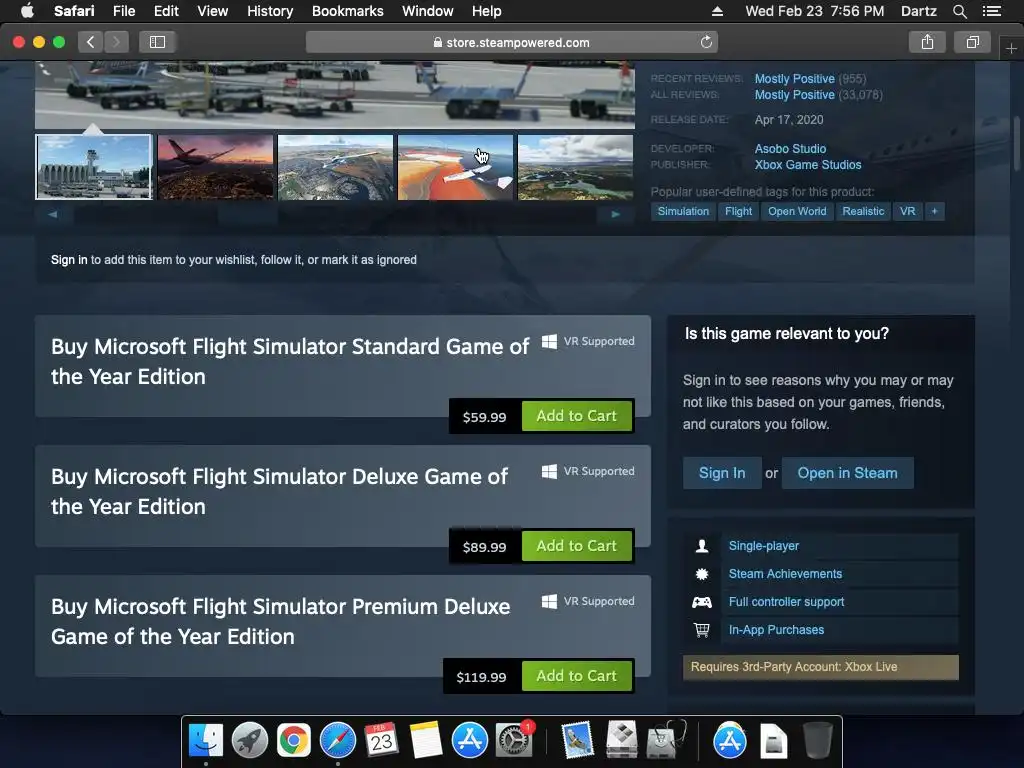Show the tab overview

coord(973,42)
